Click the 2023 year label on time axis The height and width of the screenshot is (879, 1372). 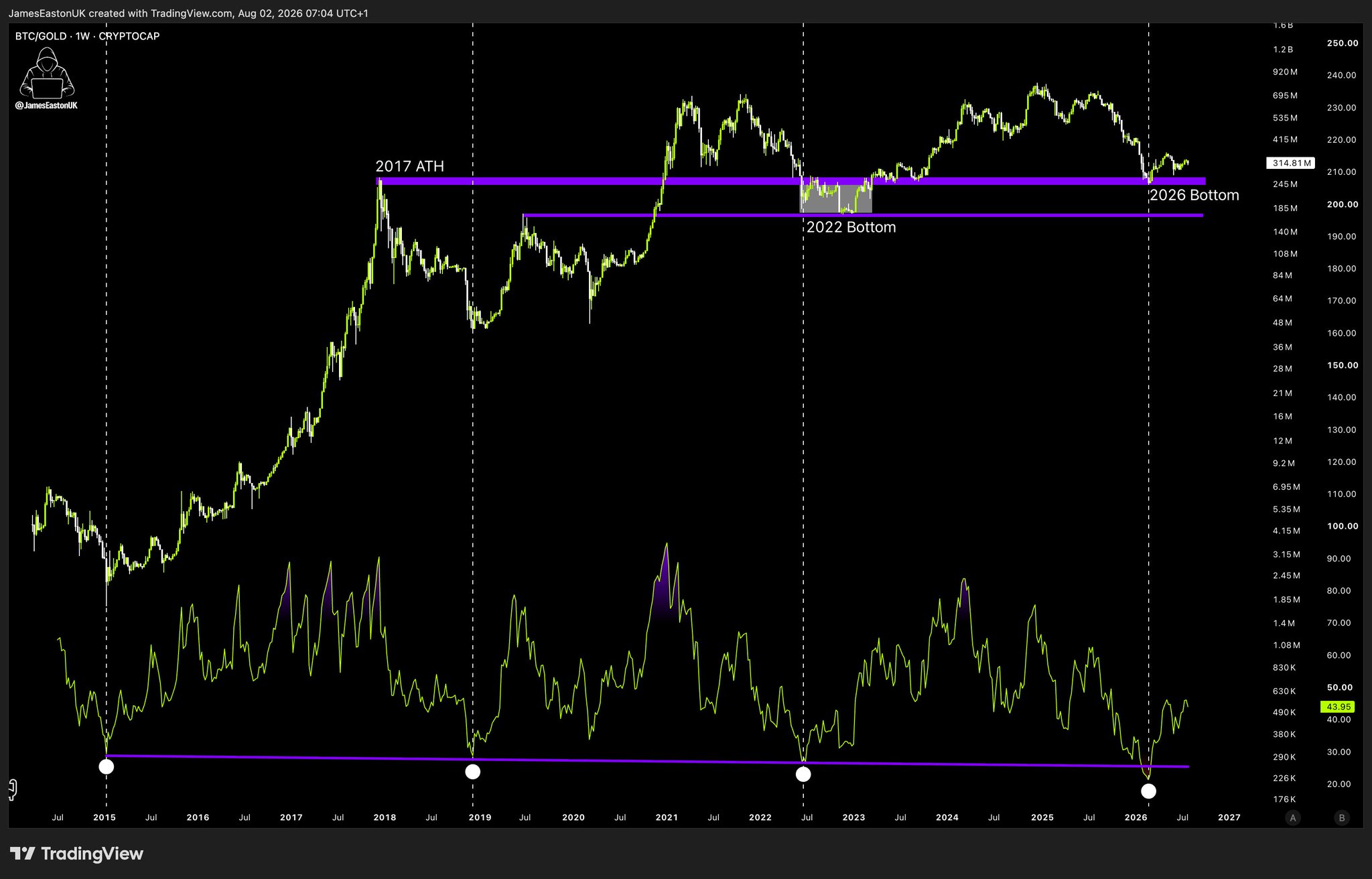coord(853,817)
